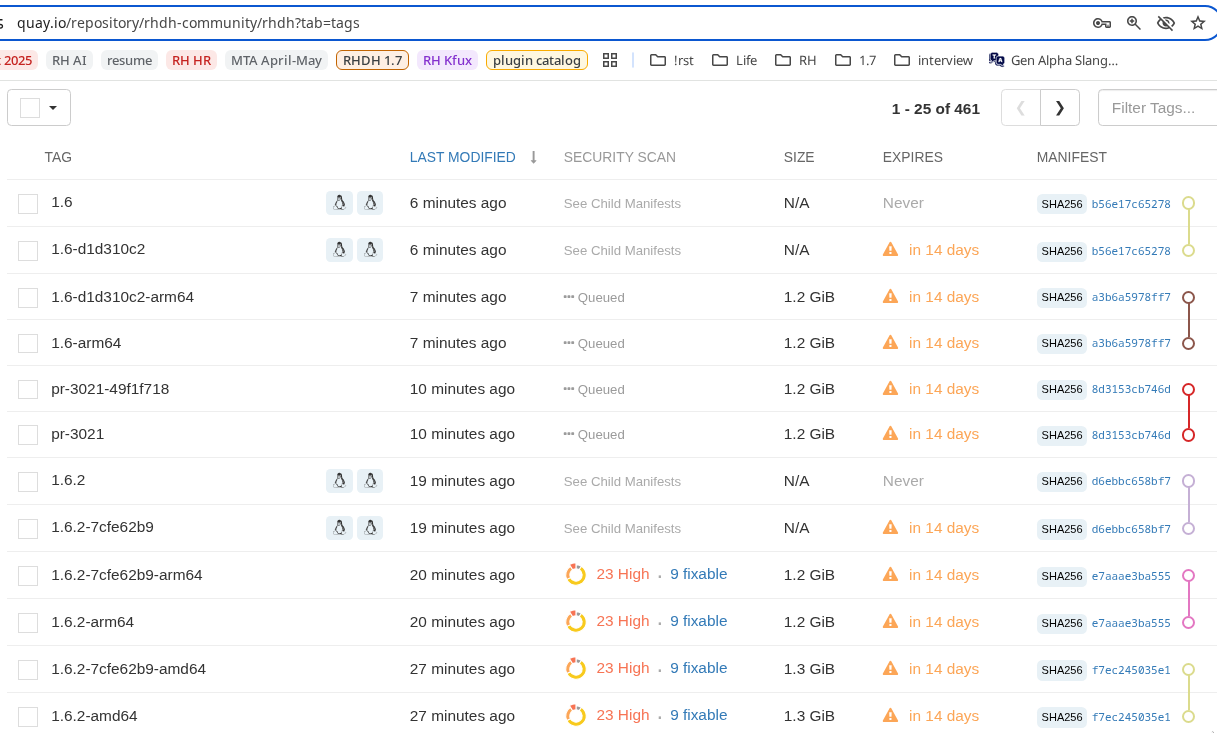Click expiry warning triangle for pr-3021
Screen dimensions: 1217x734
tap(890, 433)
